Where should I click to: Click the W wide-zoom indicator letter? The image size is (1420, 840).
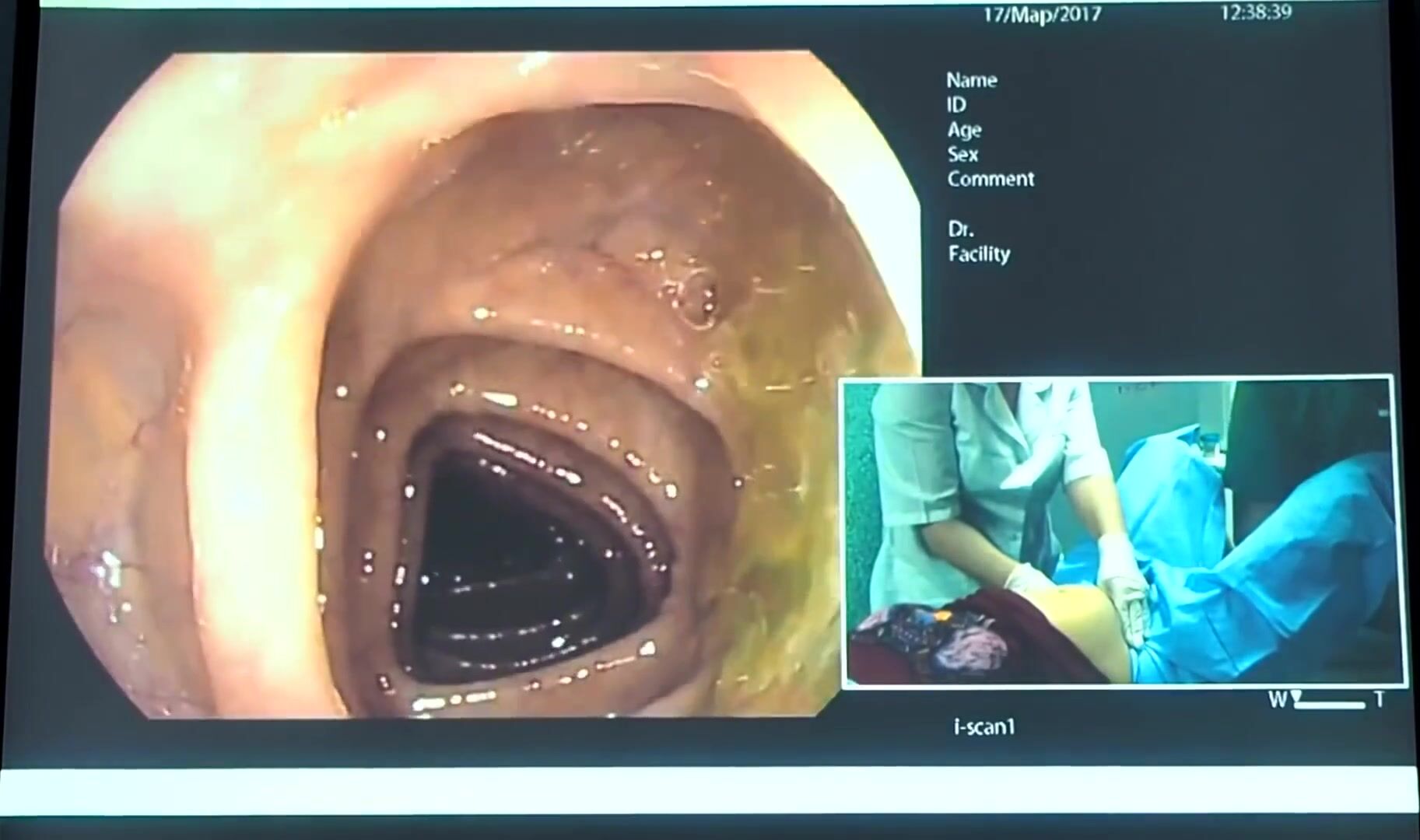(x=1278, y=700)
